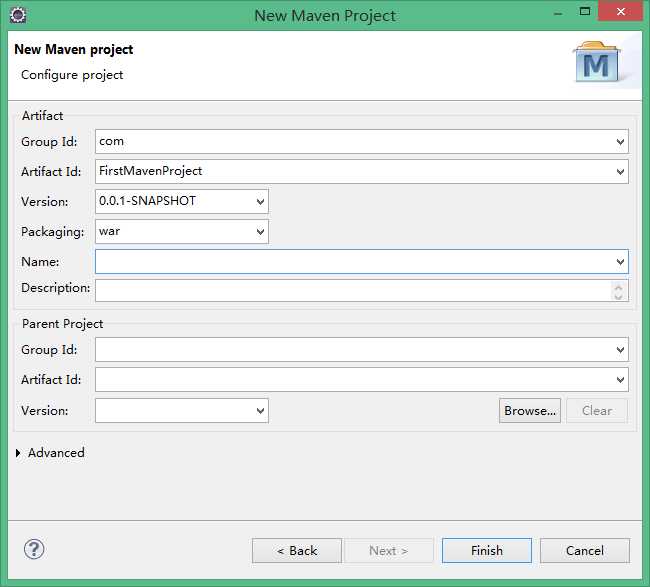
Task: Open the Parent Project Artifact Id dropdown arrow
Action: tap(620, 380)
